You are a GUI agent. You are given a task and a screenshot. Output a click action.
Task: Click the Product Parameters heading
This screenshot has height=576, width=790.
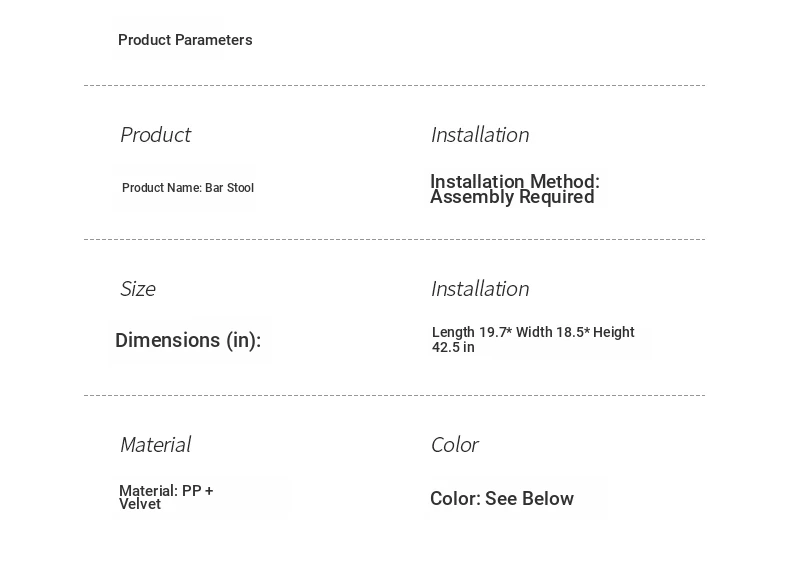[185, 40]
